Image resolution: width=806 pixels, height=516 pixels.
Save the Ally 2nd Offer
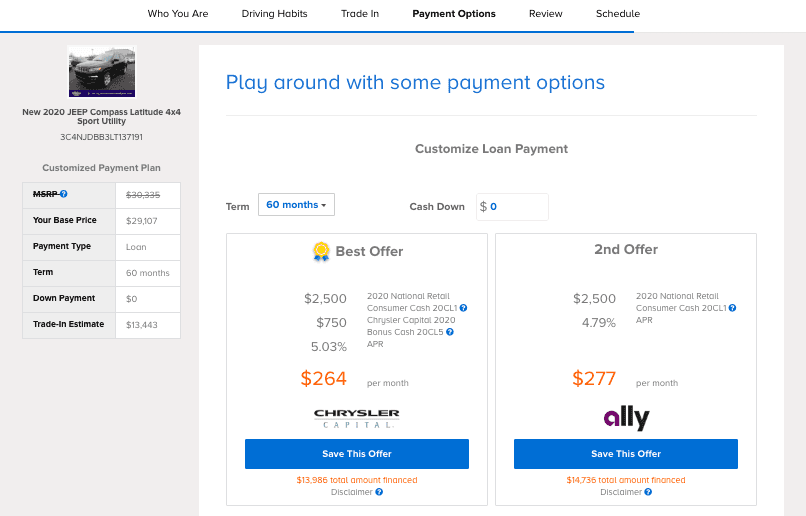click(x=626, y=454)
